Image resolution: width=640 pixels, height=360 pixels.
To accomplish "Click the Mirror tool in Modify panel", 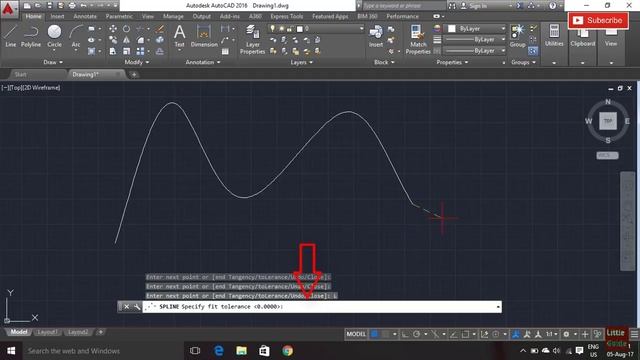I will pos(127,40).
